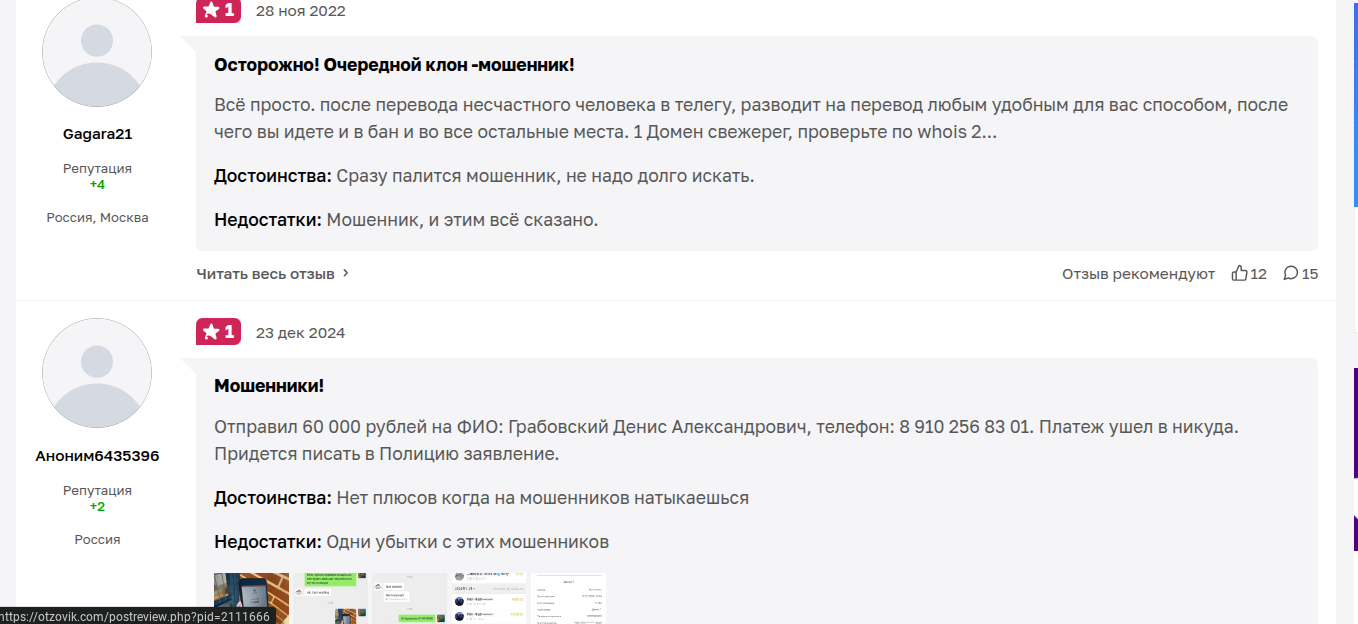Click Gagara21's reputation value +4
1358x624 pixels.
click(97, 184)
